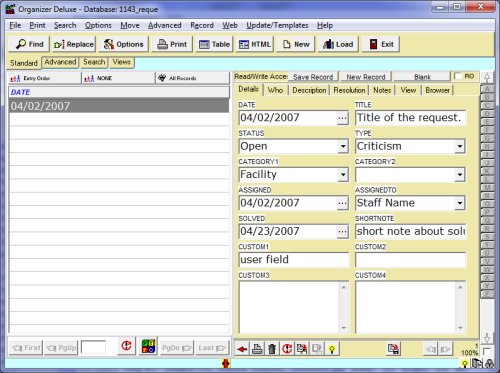Generate HTML with the HTML button
500x373 pixels.
(255, 44)
